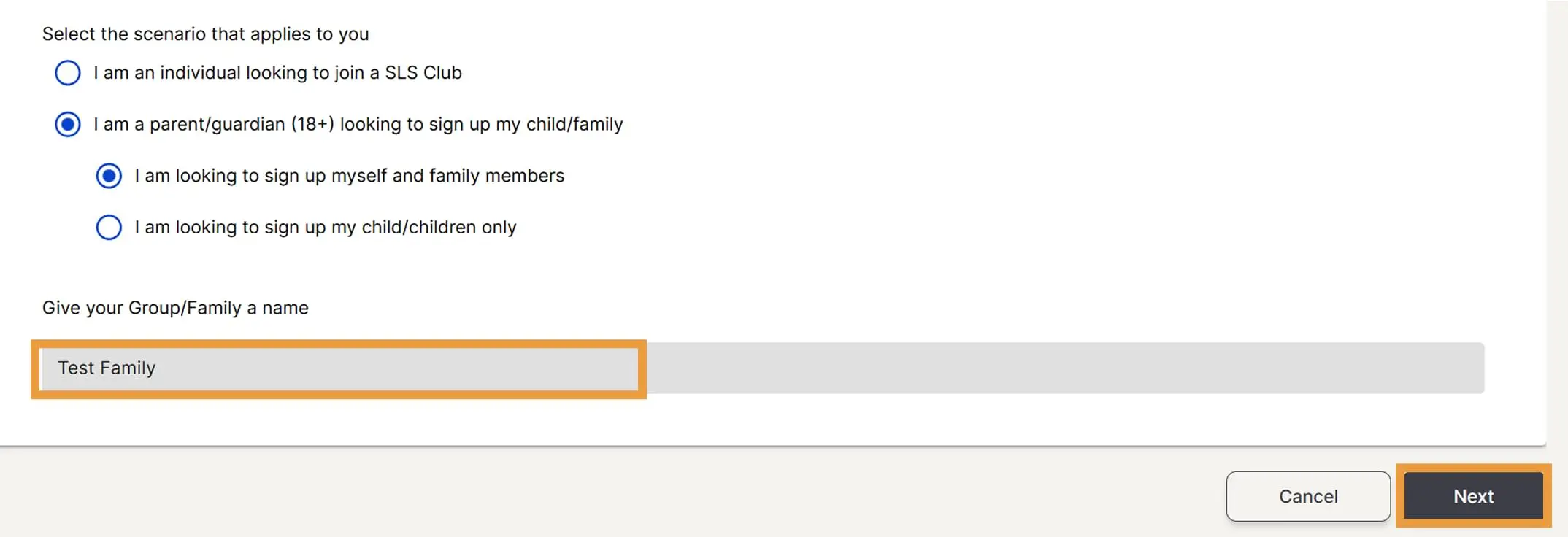The width and height of the screenshot is (1568, 537).
Task: Click the 'parent/guardian (18+)' option label text
Action: [358, 125]
